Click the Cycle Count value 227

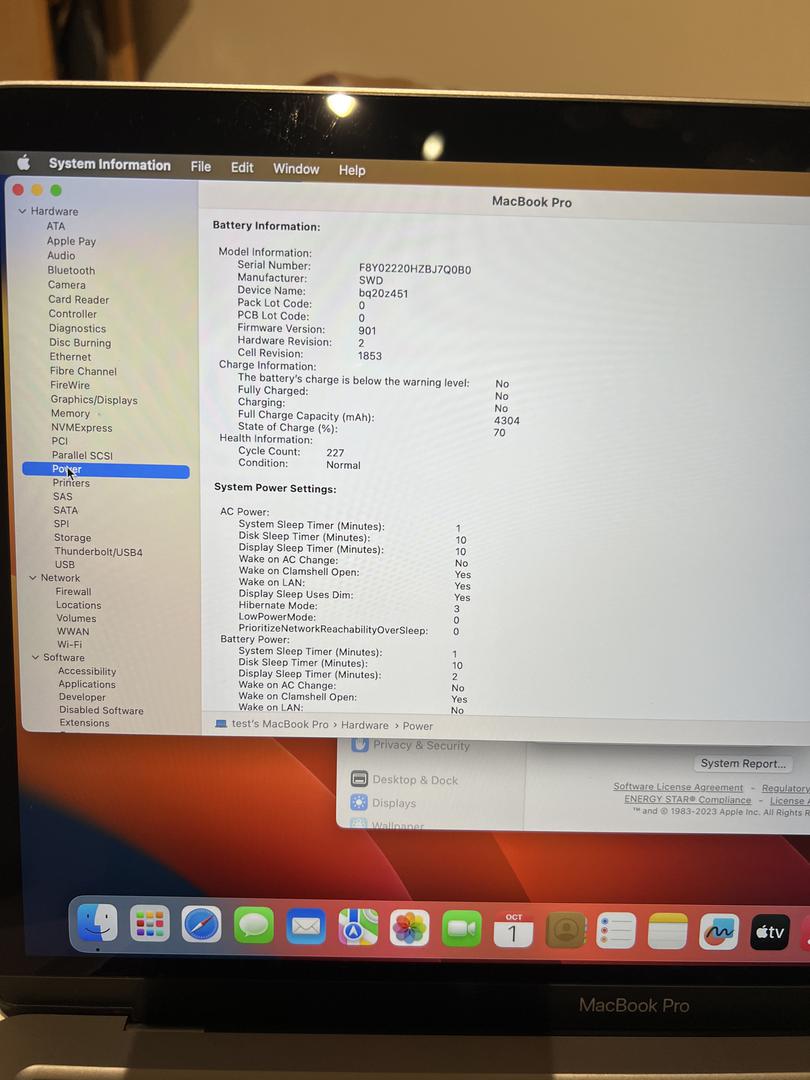click(335, 453)
